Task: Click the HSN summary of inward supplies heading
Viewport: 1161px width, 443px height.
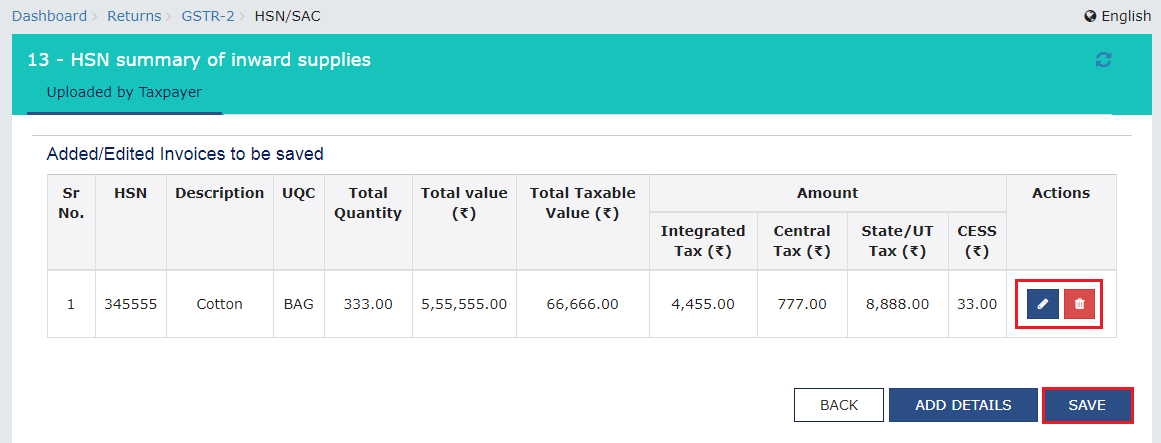Action: point(199,60)
